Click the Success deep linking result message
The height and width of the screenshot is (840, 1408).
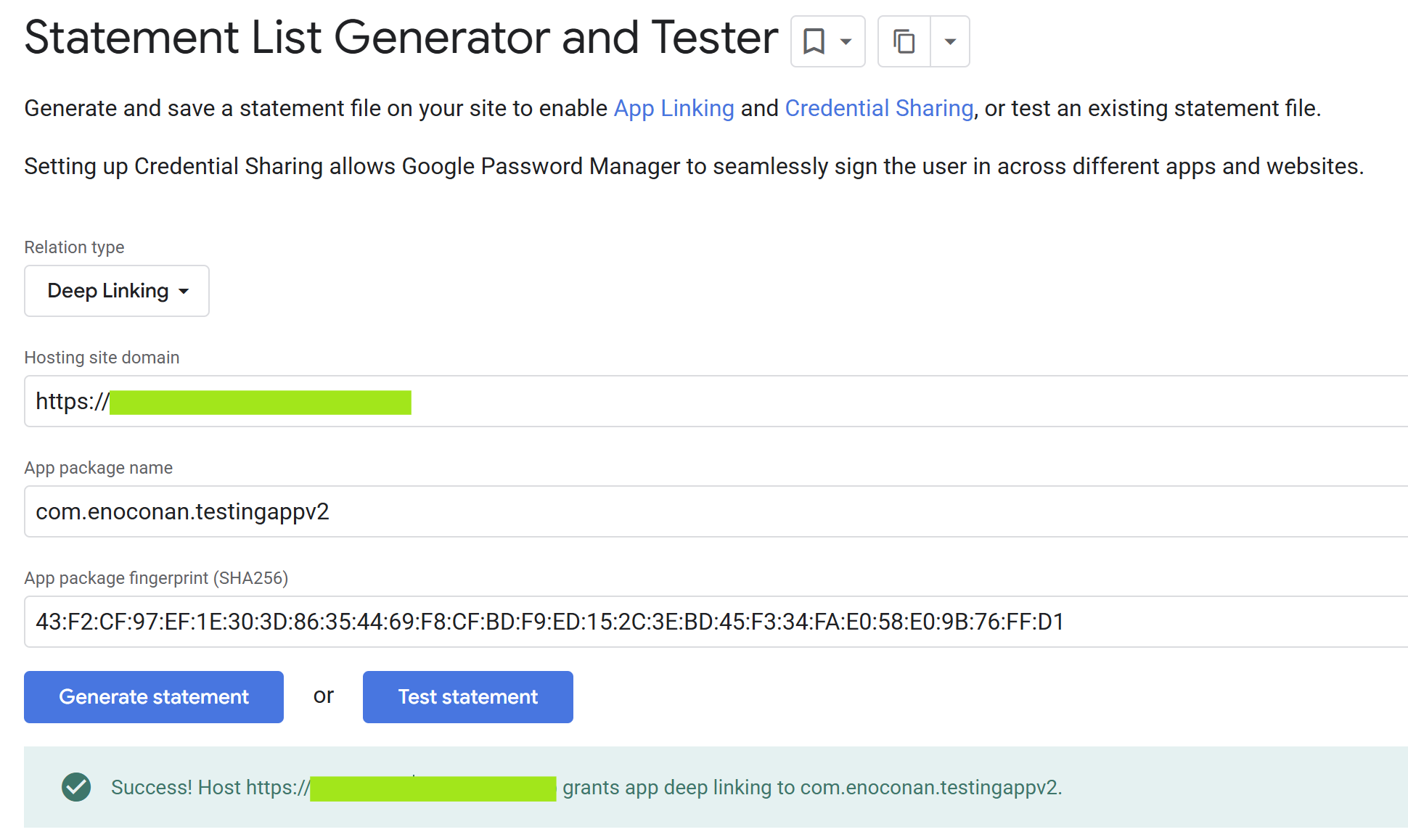click(811, 788)
